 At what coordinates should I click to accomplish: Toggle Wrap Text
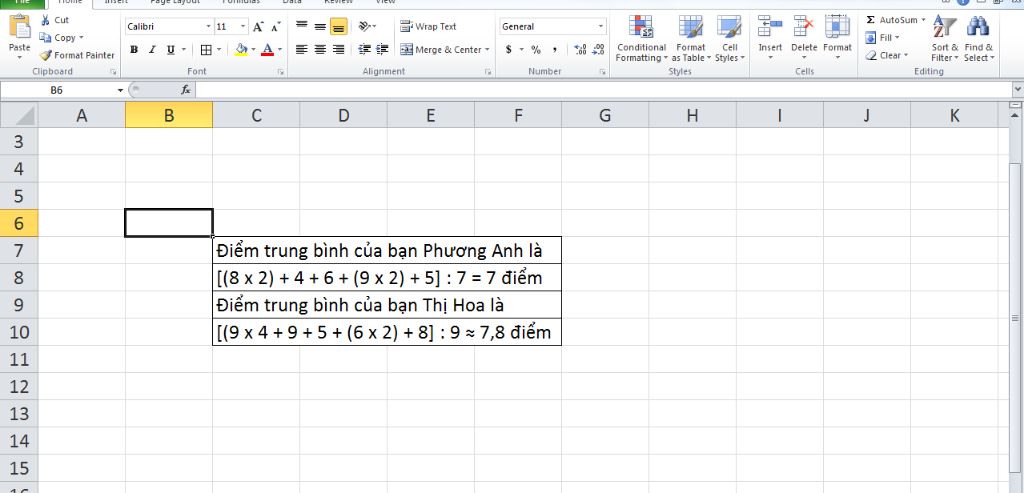point(428,27)
